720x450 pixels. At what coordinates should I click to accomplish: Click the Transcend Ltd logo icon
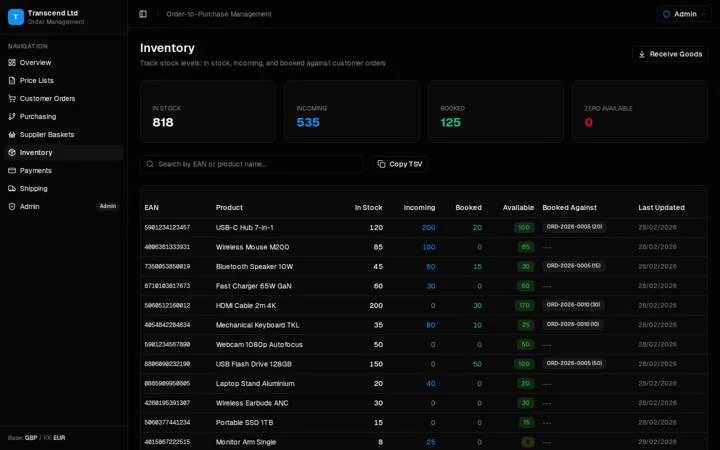(x=16, y=17)
